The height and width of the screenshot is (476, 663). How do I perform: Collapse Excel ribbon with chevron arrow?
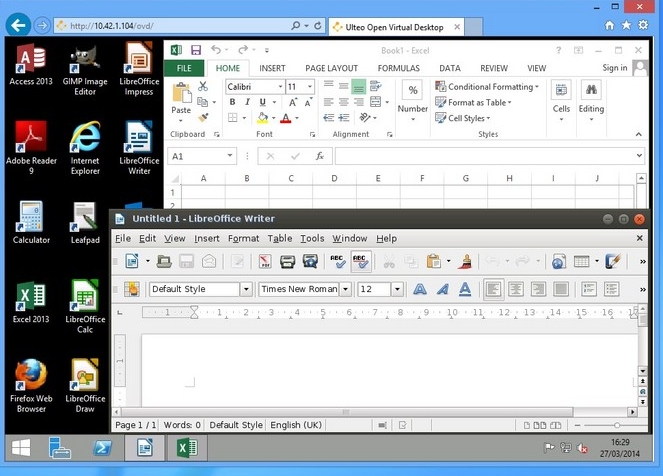coord(638,134)
